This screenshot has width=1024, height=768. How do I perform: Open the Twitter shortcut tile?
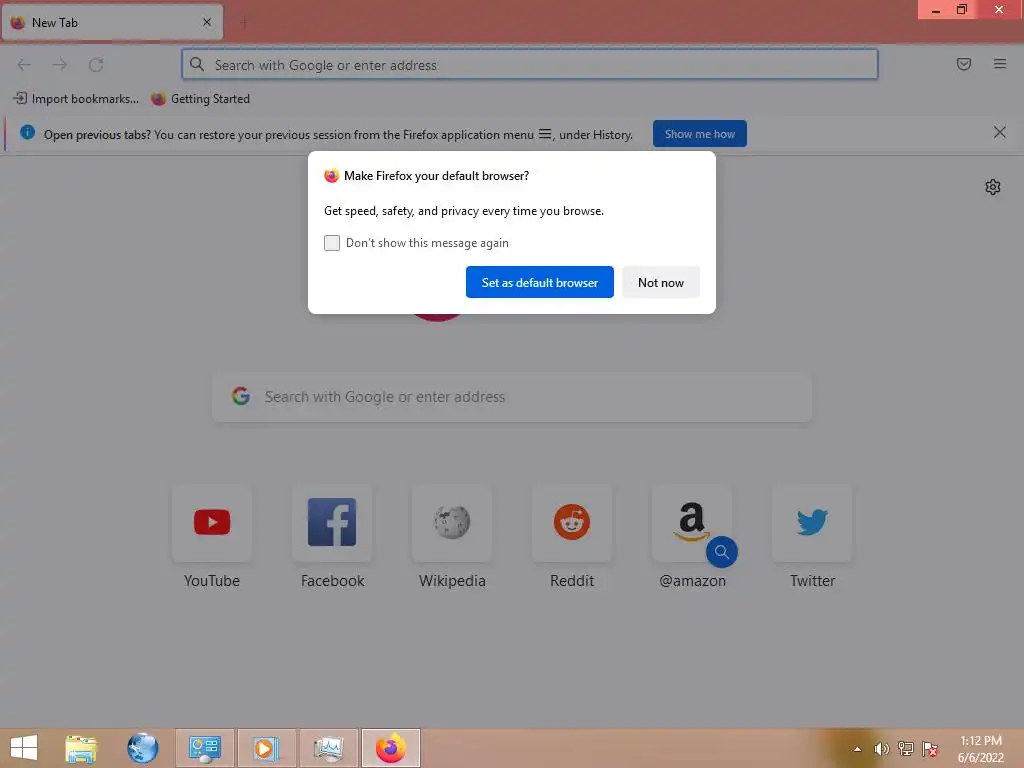tap(812, 522)
